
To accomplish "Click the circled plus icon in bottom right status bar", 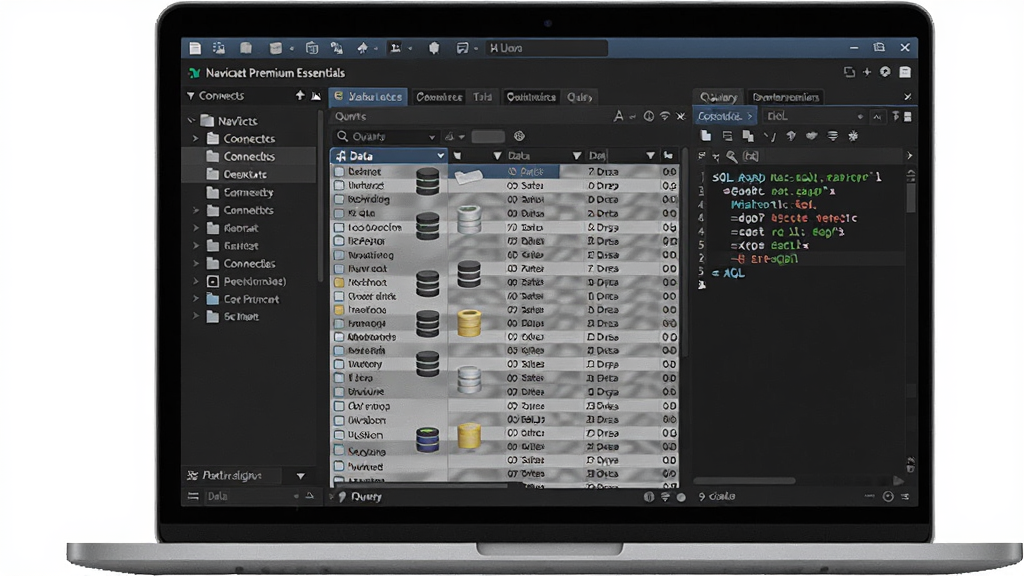I will (888, 496).
